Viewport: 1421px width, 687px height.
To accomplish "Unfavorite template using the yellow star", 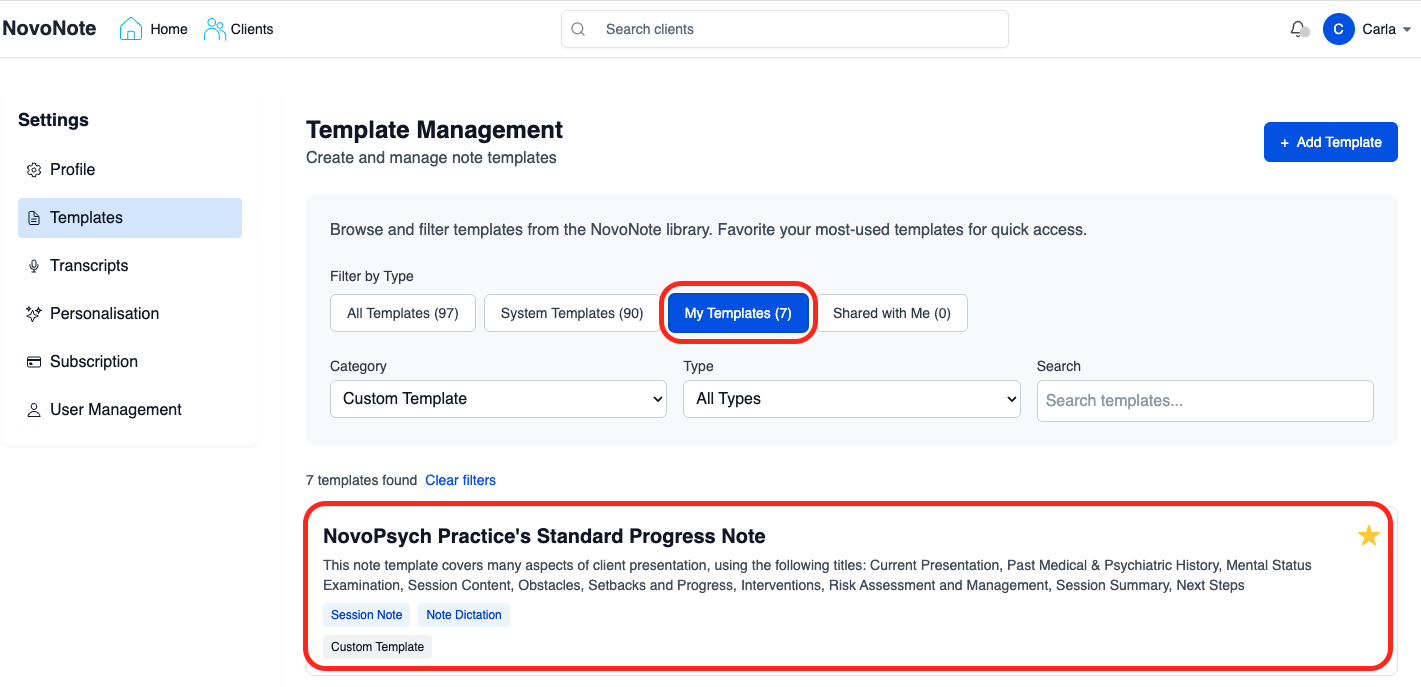I will 1369,536.
